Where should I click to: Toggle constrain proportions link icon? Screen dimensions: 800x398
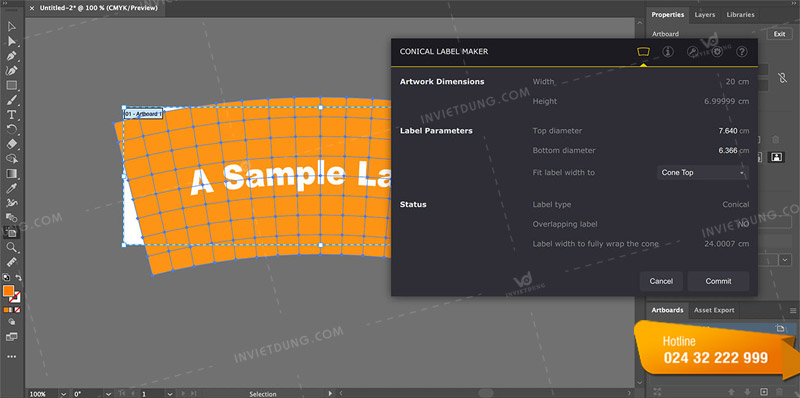[x=782, y=78]
